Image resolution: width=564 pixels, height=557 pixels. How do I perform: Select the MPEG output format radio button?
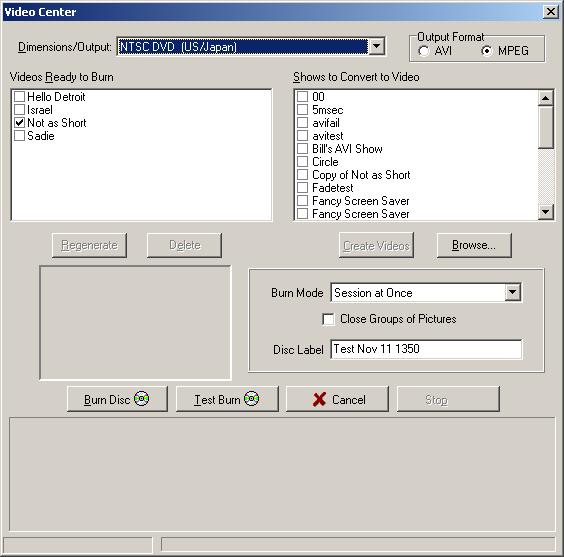coord(487,51)
